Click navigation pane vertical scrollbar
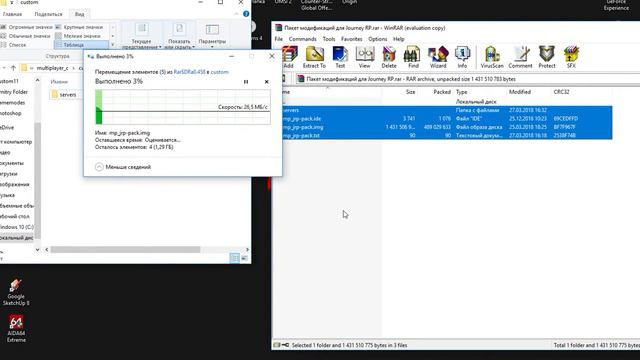Viewport: 640px width, 360px height. click(x=38, y=180)
